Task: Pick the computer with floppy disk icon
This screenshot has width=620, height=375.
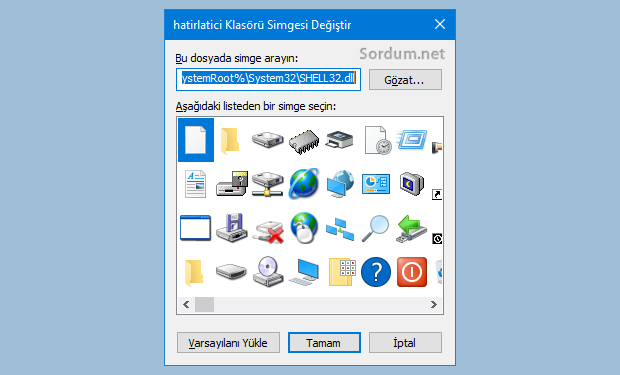Action: pyautogui.click(x=232, y=228)
